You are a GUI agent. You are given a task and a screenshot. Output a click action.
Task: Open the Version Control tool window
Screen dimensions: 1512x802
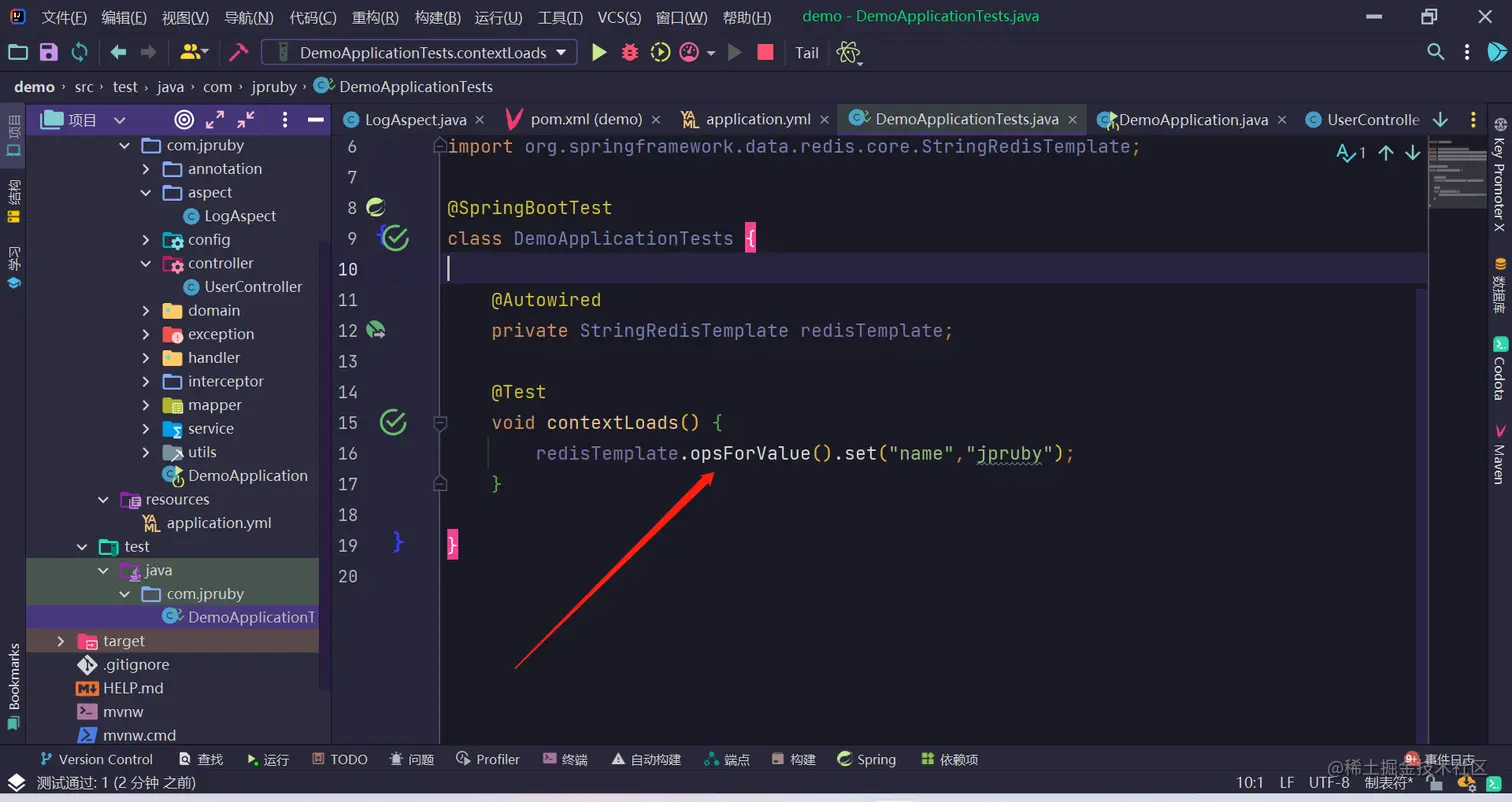point(95,760)
